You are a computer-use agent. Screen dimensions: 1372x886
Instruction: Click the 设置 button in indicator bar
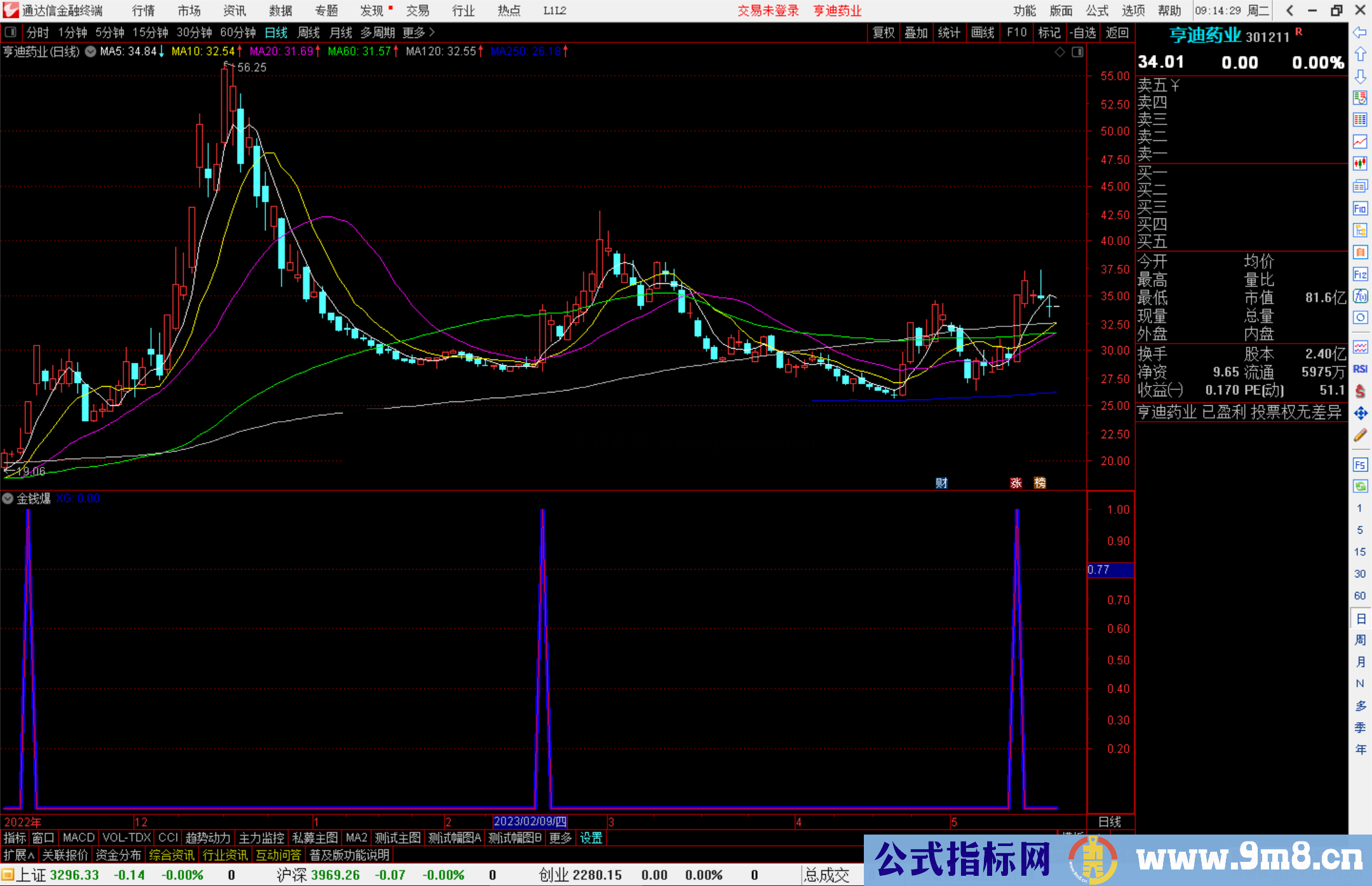[x=591, y=838]
